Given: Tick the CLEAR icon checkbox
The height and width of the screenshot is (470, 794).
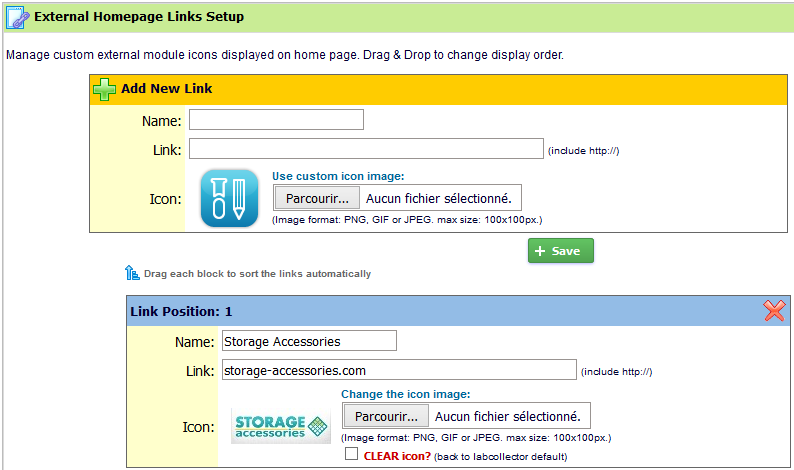Looking at the screenshot, I should (x=351, y=454).
